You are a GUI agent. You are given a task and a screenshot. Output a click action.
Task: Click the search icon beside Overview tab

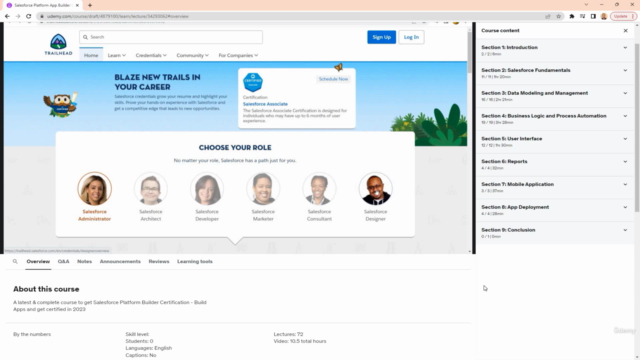15,262
